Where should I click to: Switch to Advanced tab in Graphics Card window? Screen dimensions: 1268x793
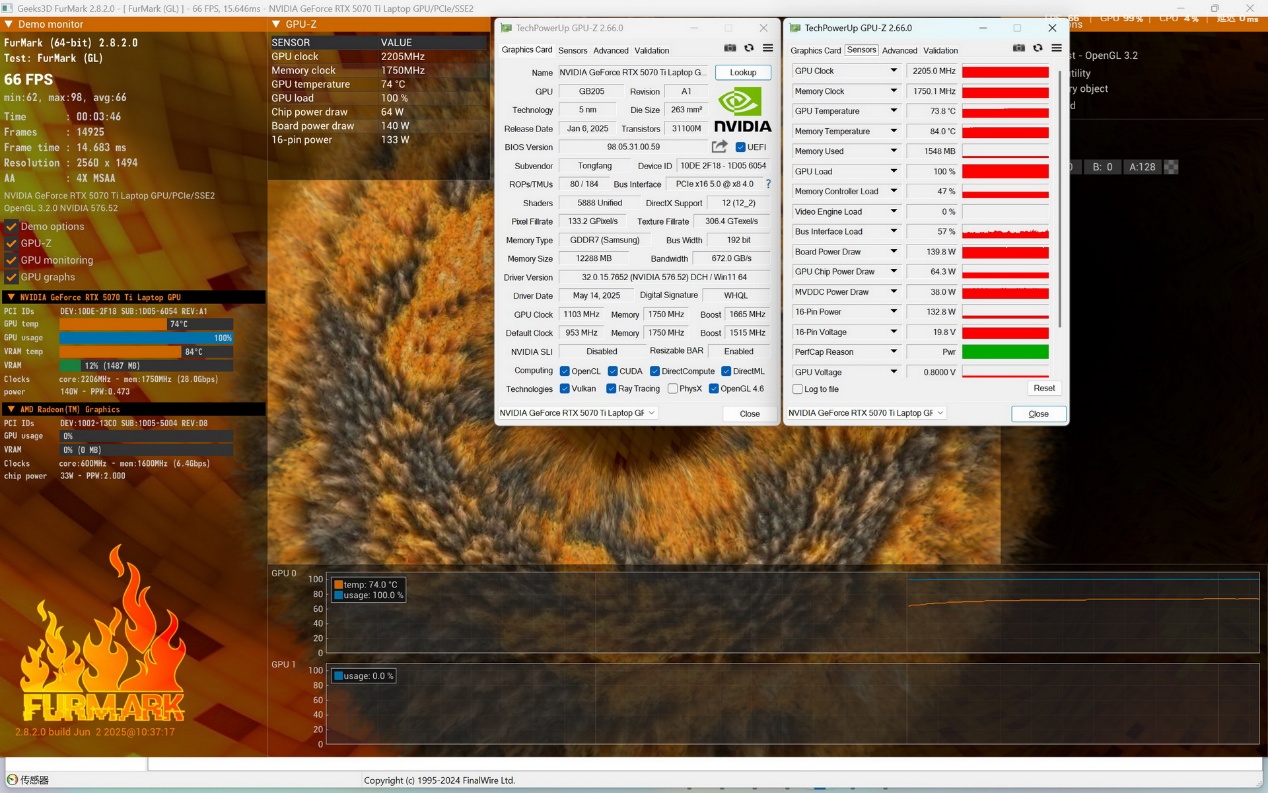coord(611,50)
